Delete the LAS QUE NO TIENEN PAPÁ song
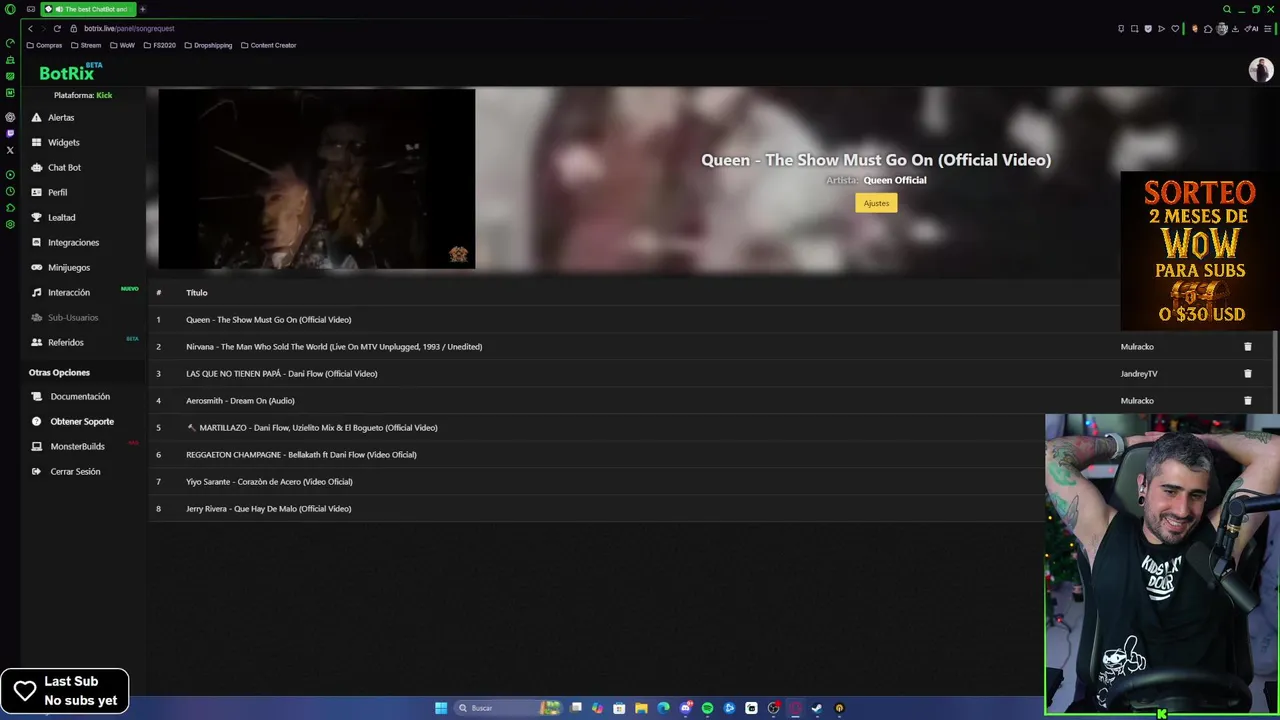The width and height of the screenshot is (1280, 720). [1247, 374]
